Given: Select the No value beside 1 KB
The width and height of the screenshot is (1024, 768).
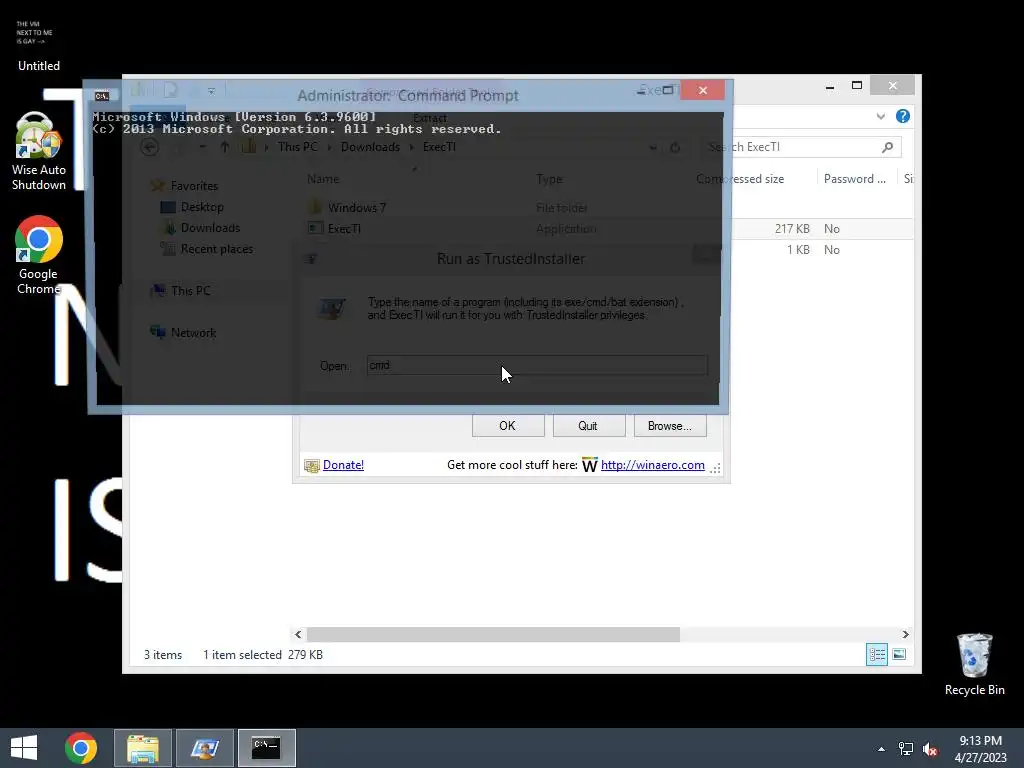Looking at the screenshot, I should point(831,249).
